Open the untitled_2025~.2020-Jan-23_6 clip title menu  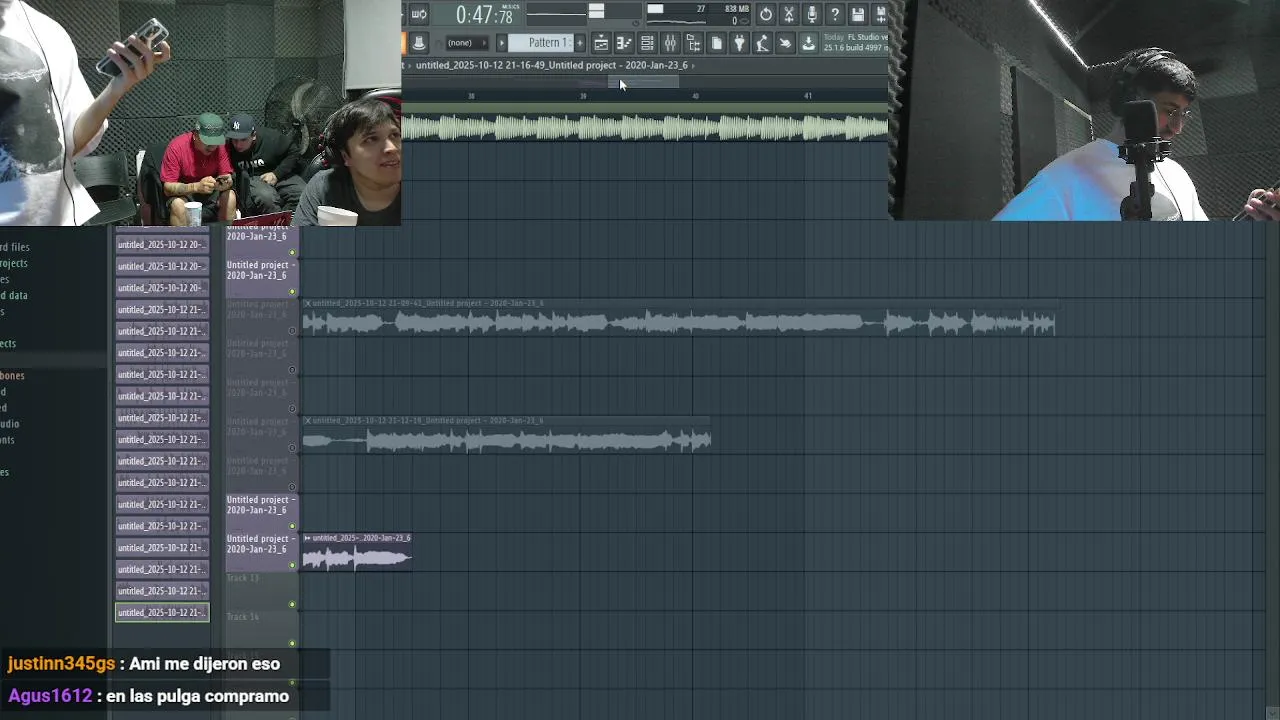pos(361,538)
